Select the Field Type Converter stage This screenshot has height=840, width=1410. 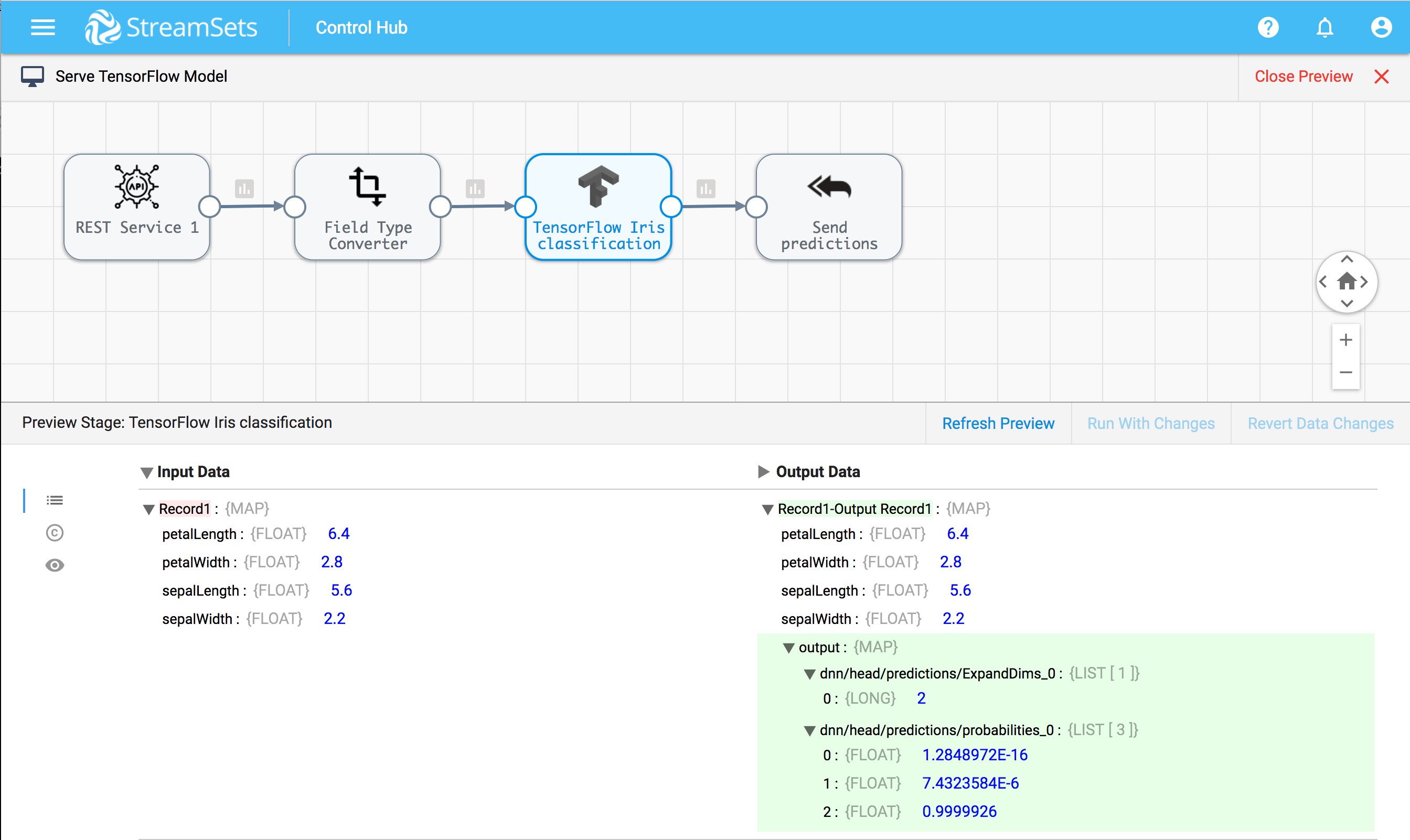point(368,207)
